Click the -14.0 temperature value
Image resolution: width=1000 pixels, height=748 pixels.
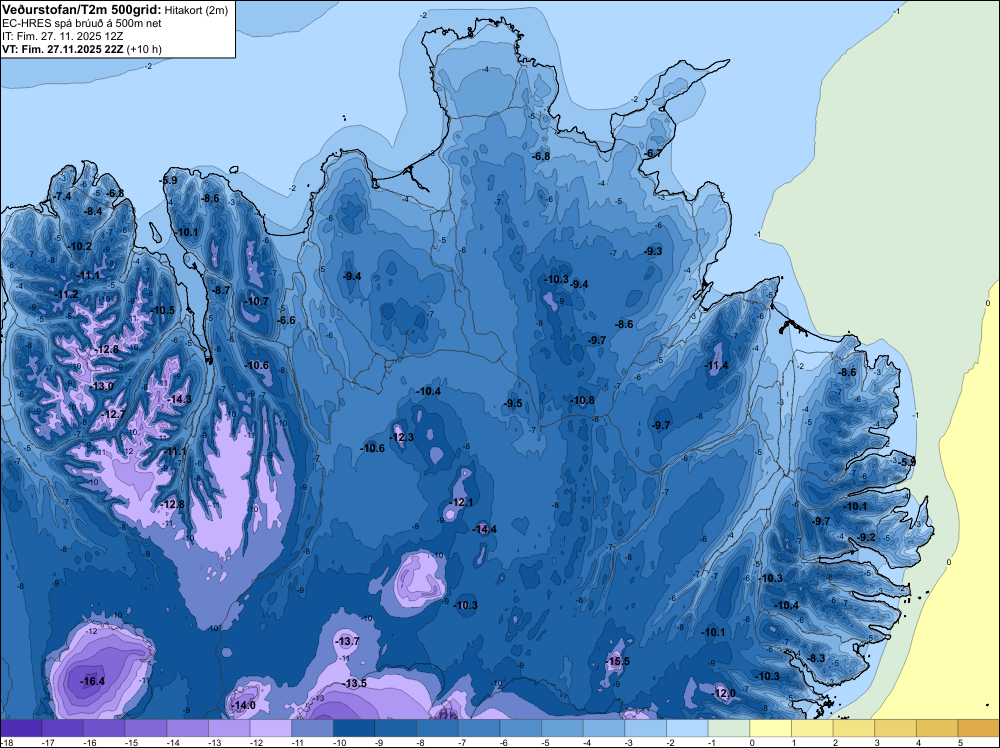tap(244, 705)
